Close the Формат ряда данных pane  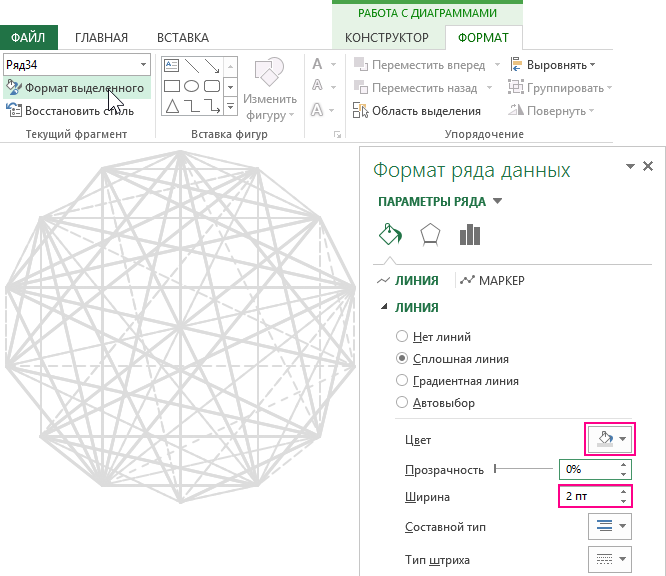tap(648, 167)
